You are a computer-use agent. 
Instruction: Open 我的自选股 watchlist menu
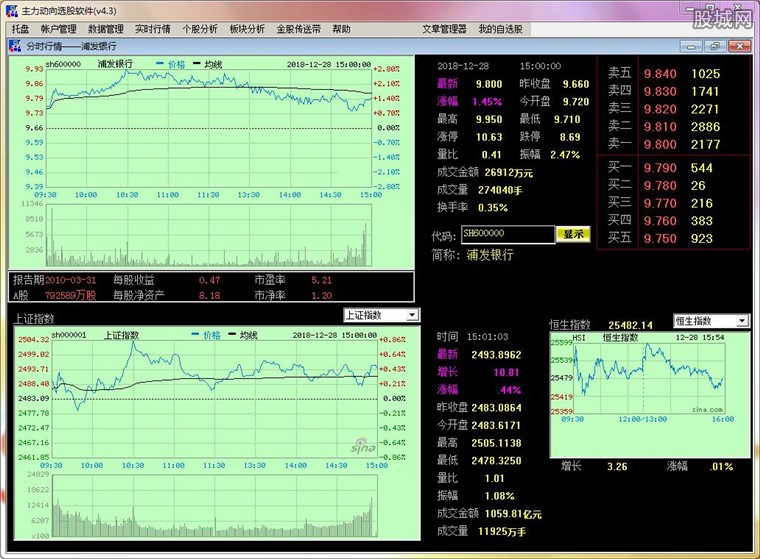[500, 29]
